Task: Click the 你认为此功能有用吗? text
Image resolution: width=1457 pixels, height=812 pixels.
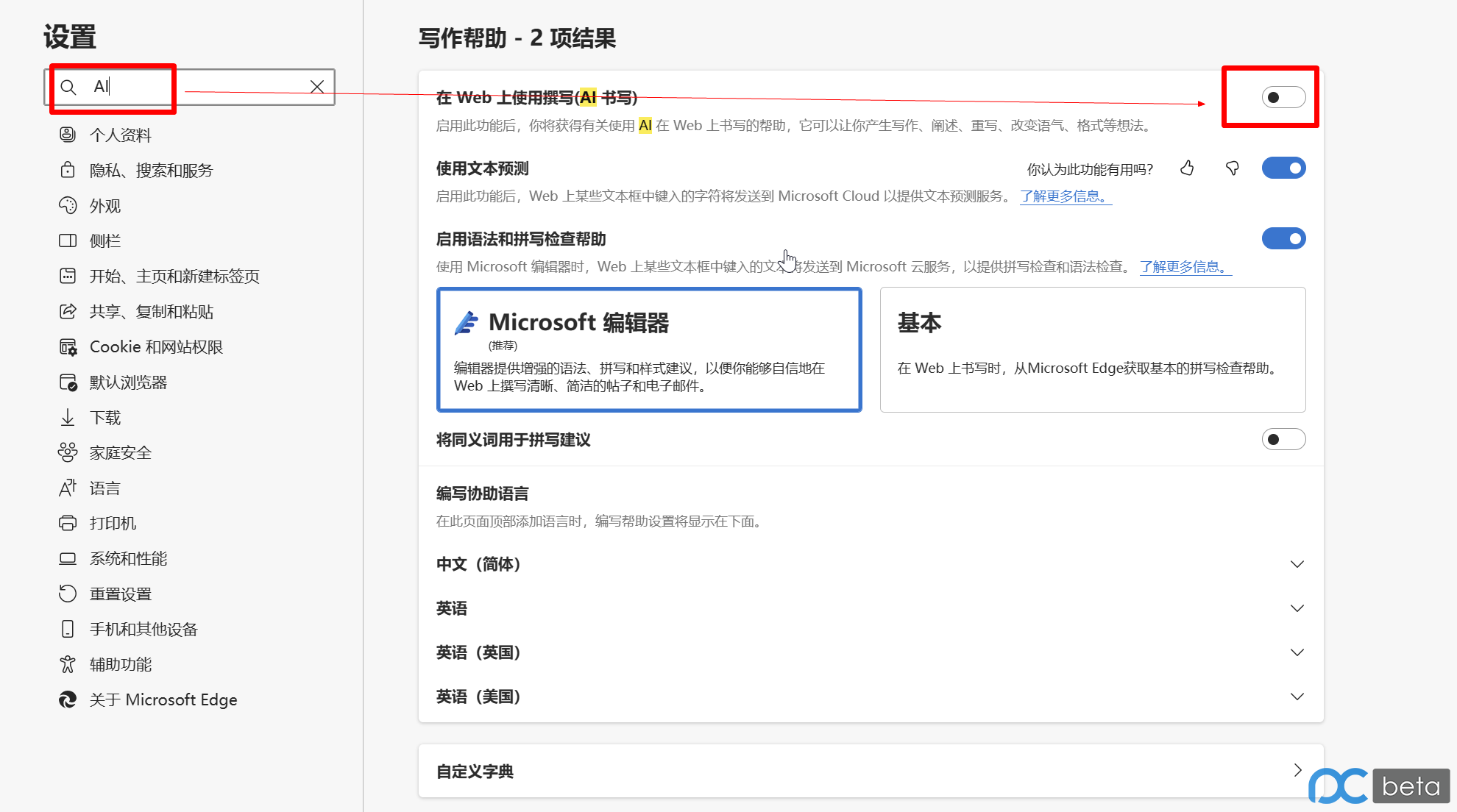Action: (1090, 169)
